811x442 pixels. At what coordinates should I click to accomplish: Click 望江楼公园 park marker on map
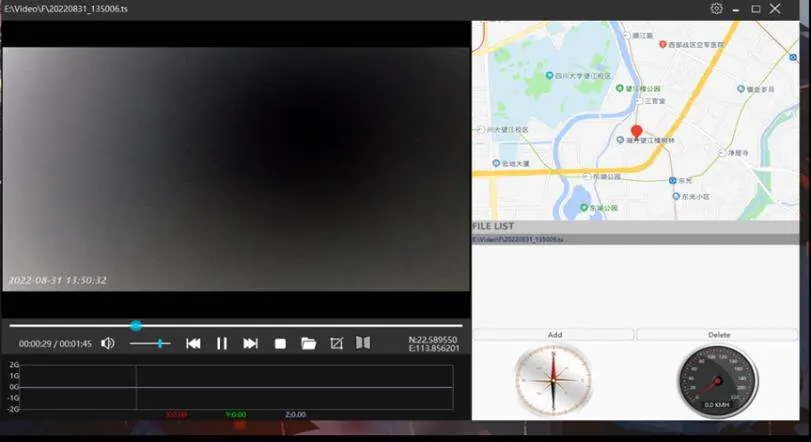(620, 88)
